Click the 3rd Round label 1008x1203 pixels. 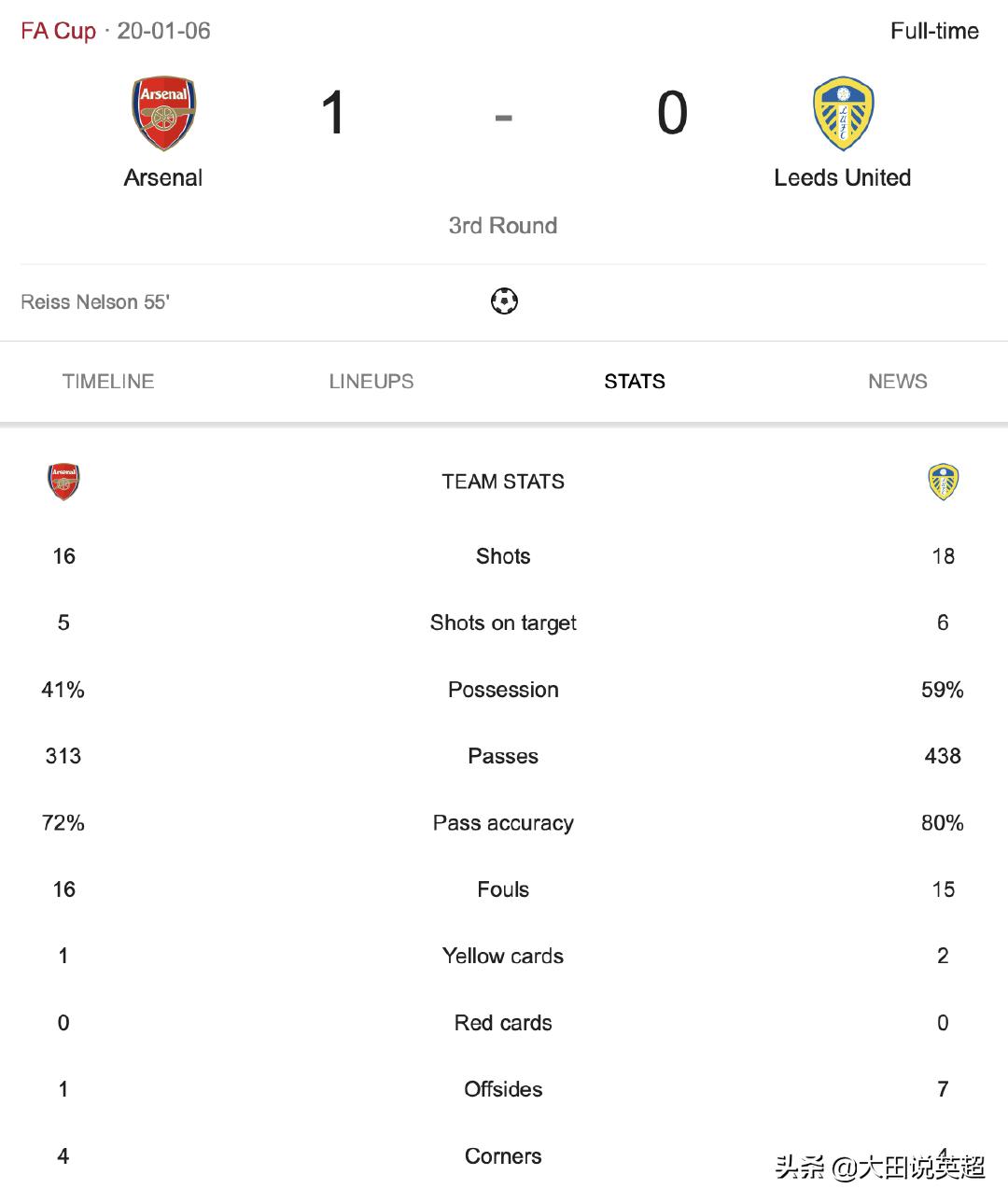point(503,226)
